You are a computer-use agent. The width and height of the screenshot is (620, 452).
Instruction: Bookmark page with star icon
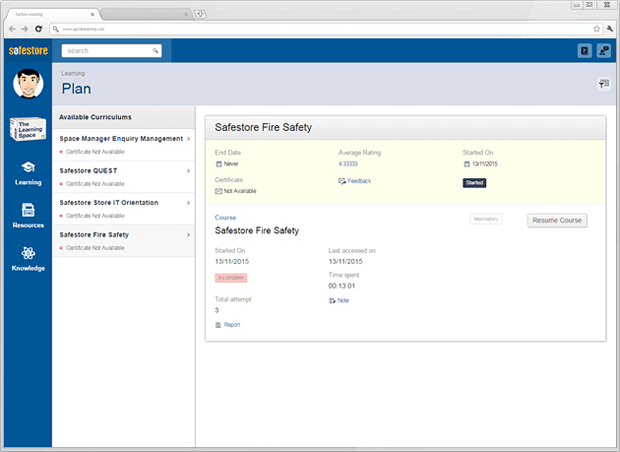tap(597, 29)
